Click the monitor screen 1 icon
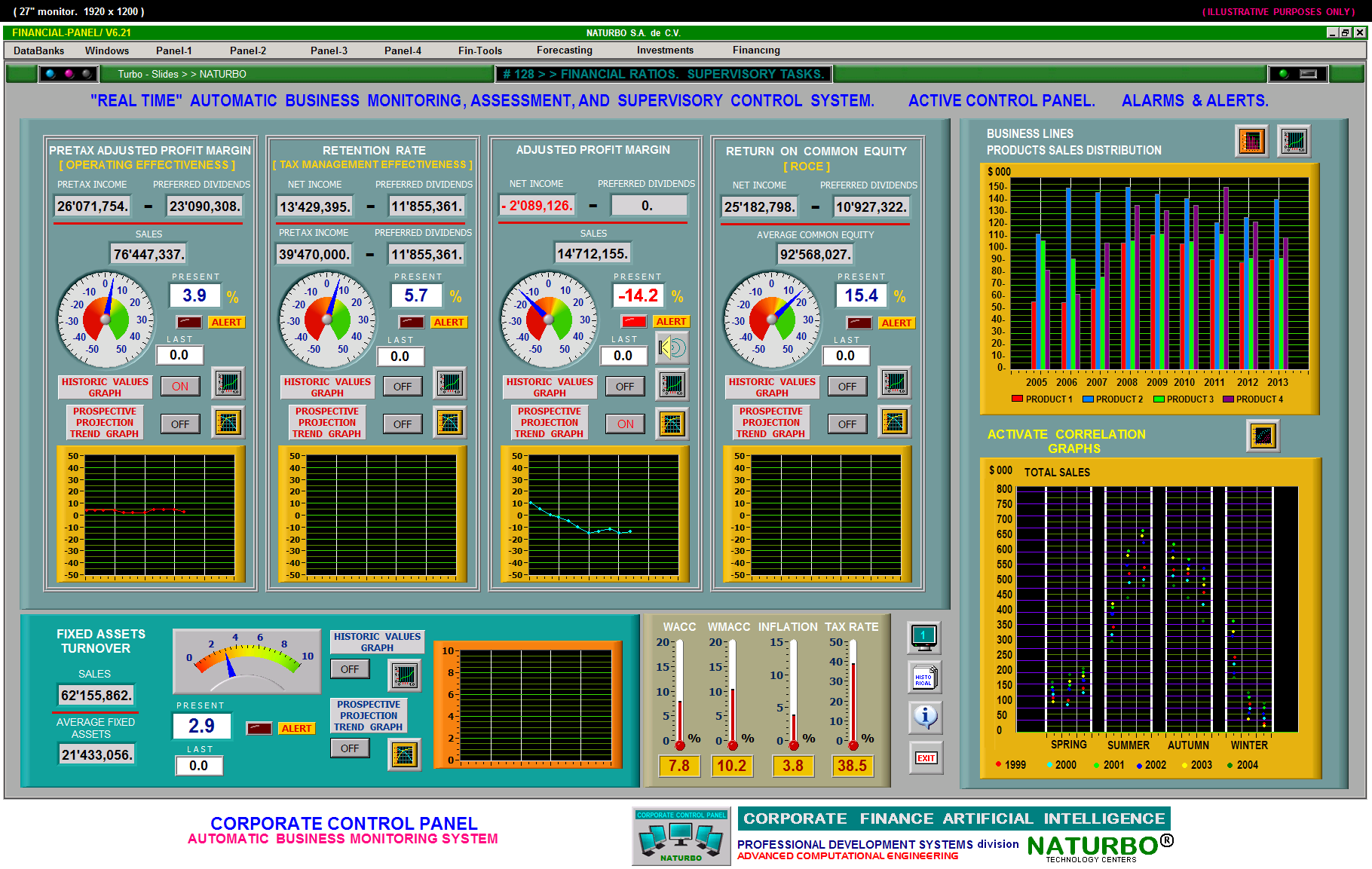 tap(924, 638)
